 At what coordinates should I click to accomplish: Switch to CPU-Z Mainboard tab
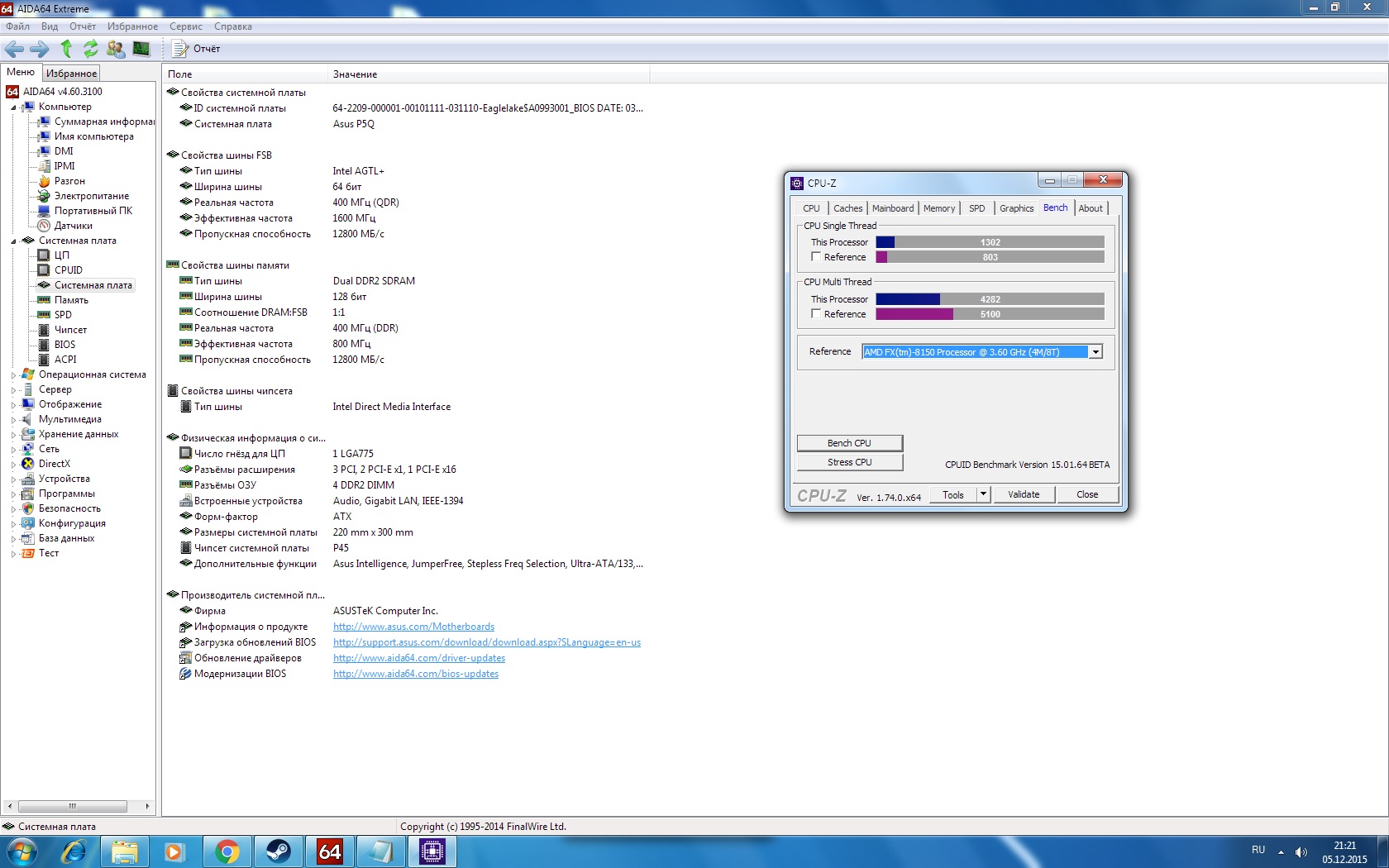coord(893,208)
